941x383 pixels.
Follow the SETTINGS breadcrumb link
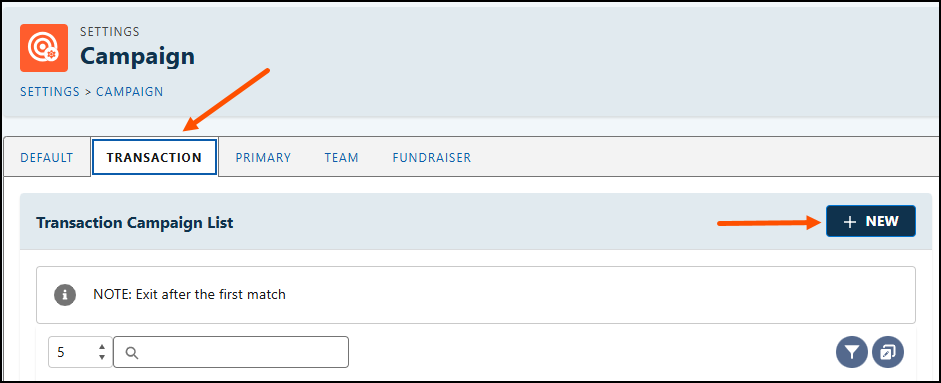click(50, 92)
